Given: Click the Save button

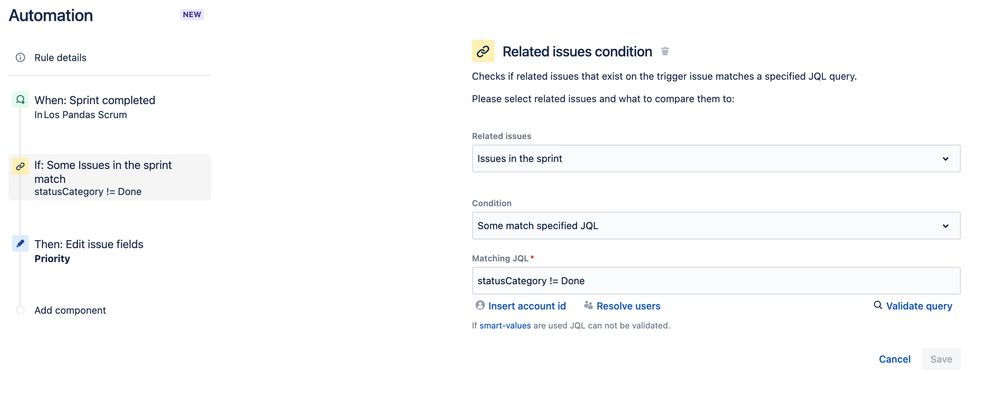Looking at the screenshot, I should point(941,359).
